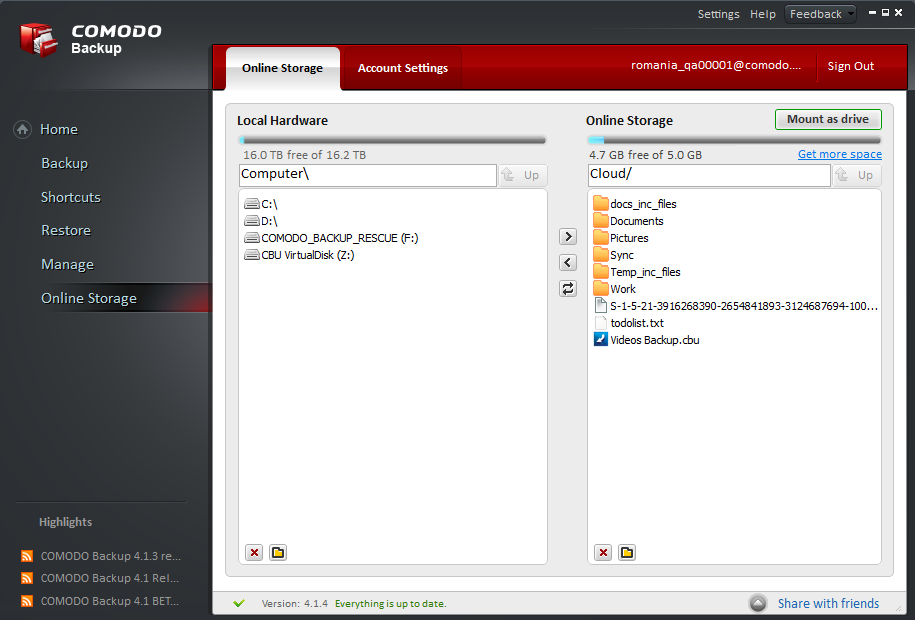Click the new folder icon under Local Hardware
This screenshot has height=620, width=915.
278,552
